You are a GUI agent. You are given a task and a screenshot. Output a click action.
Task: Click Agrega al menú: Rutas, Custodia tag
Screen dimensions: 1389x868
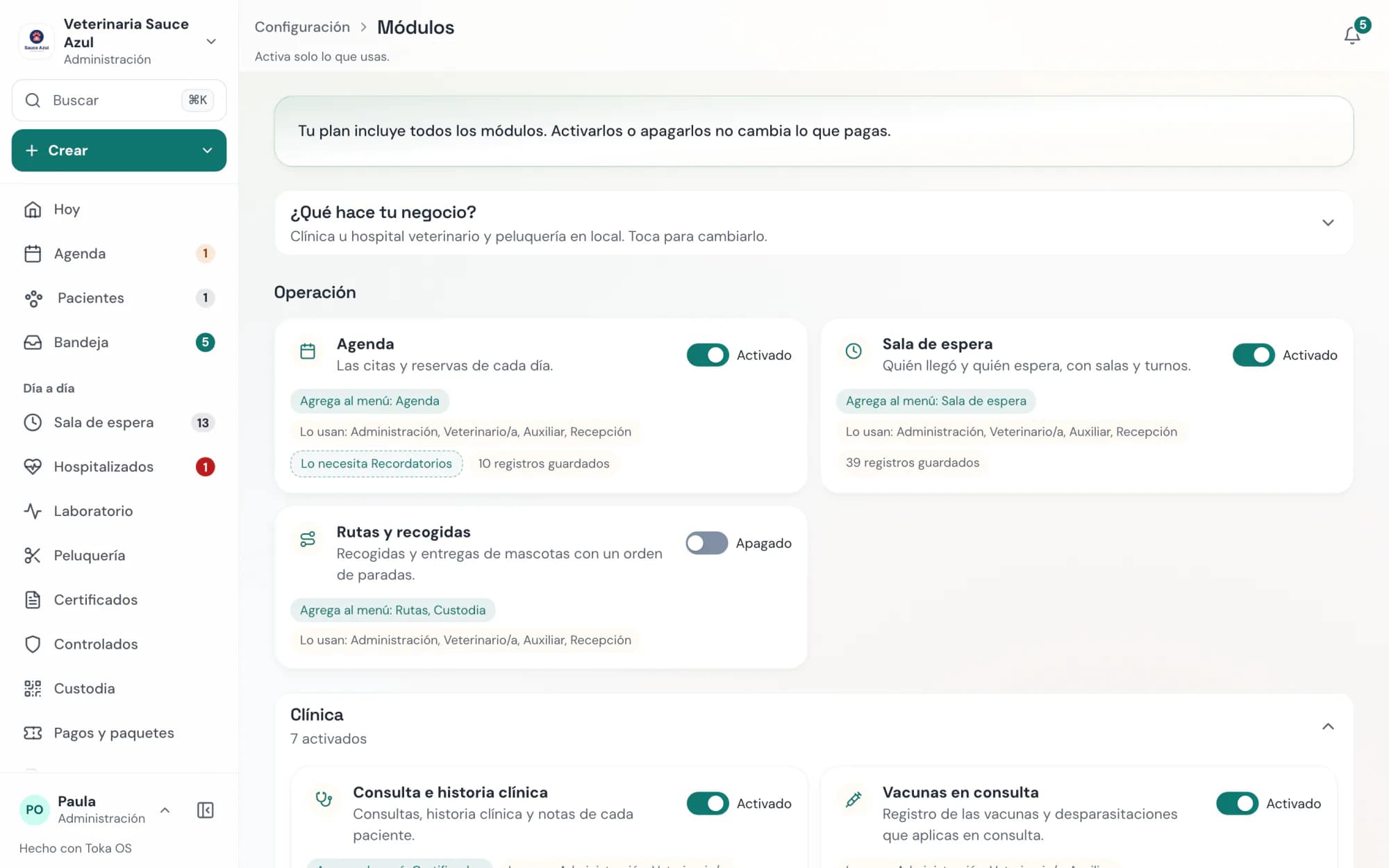tap(392, 610)
